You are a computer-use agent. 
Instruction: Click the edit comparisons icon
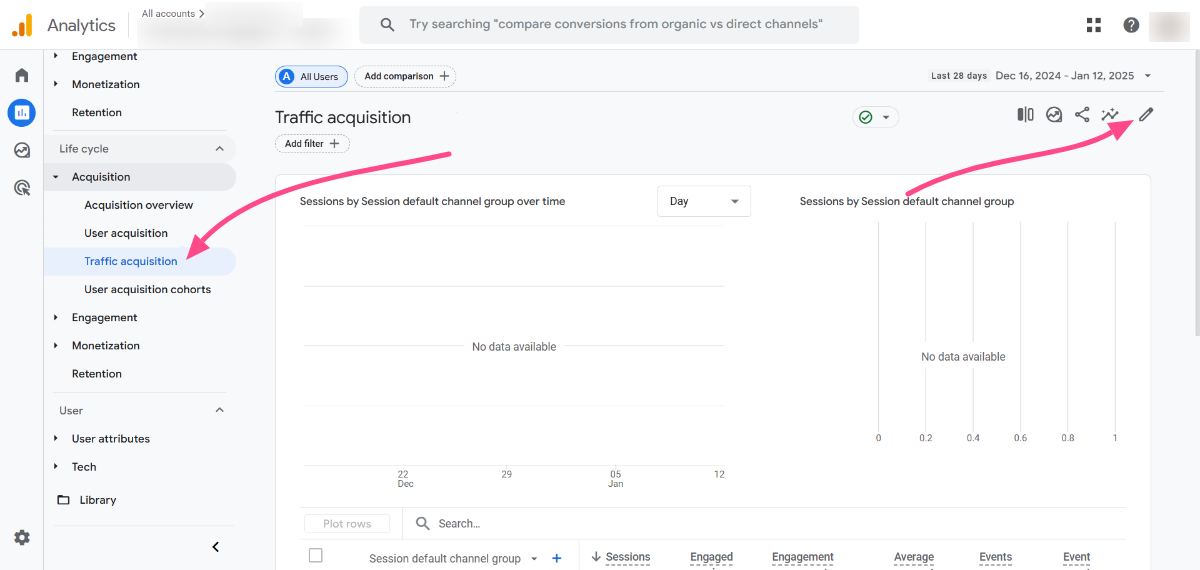coord(1025,115)
